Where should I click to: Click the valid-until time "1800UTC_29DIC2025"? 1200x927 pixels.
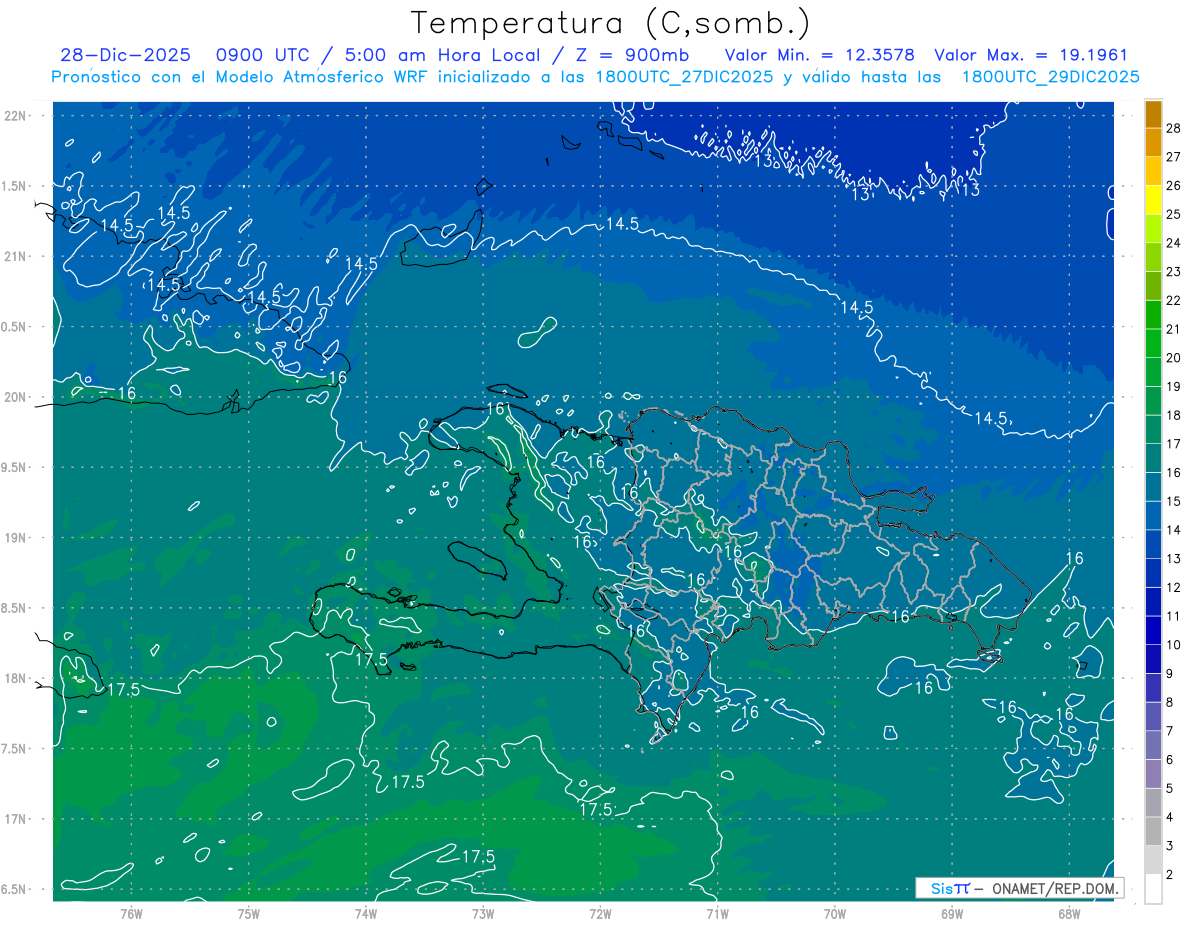(1050, 77)
